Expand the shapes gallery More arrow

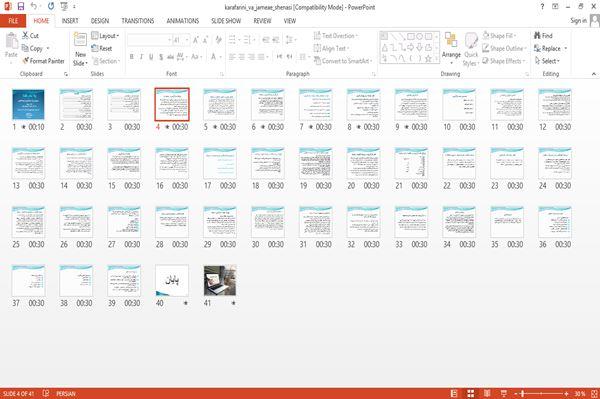pyautogui.click(x=437, y=59)
